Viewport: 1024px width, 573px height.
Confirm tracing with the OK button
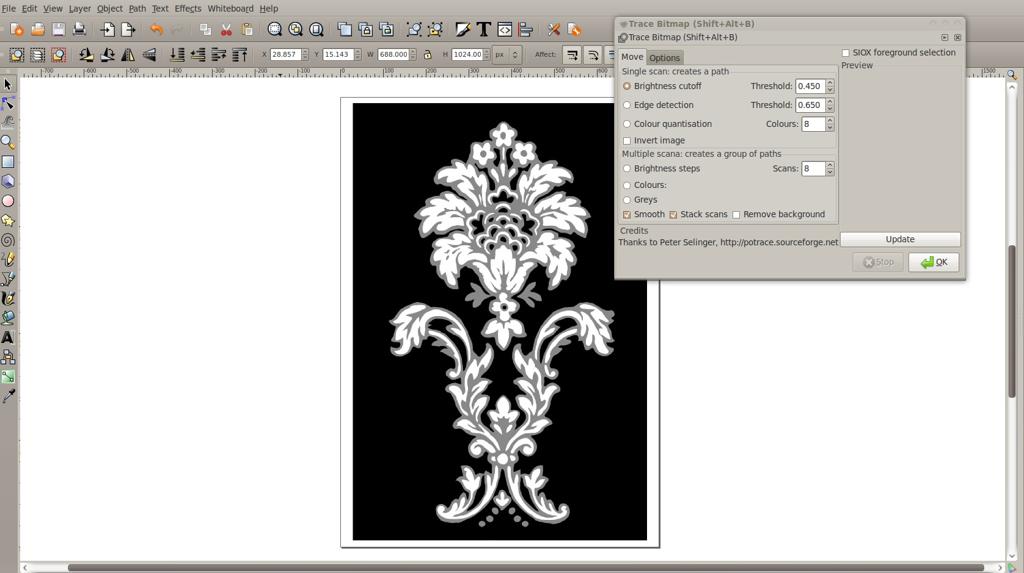933,262
